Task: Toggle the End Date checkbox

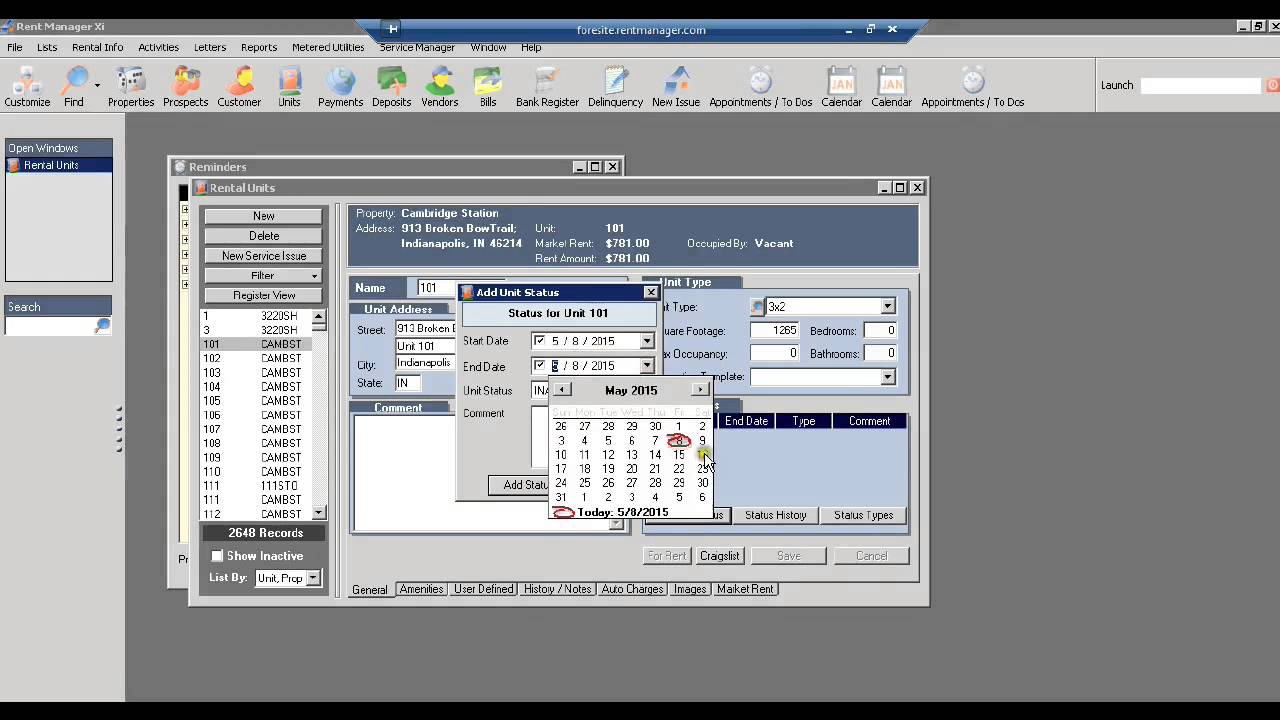Action: (539, 366)
